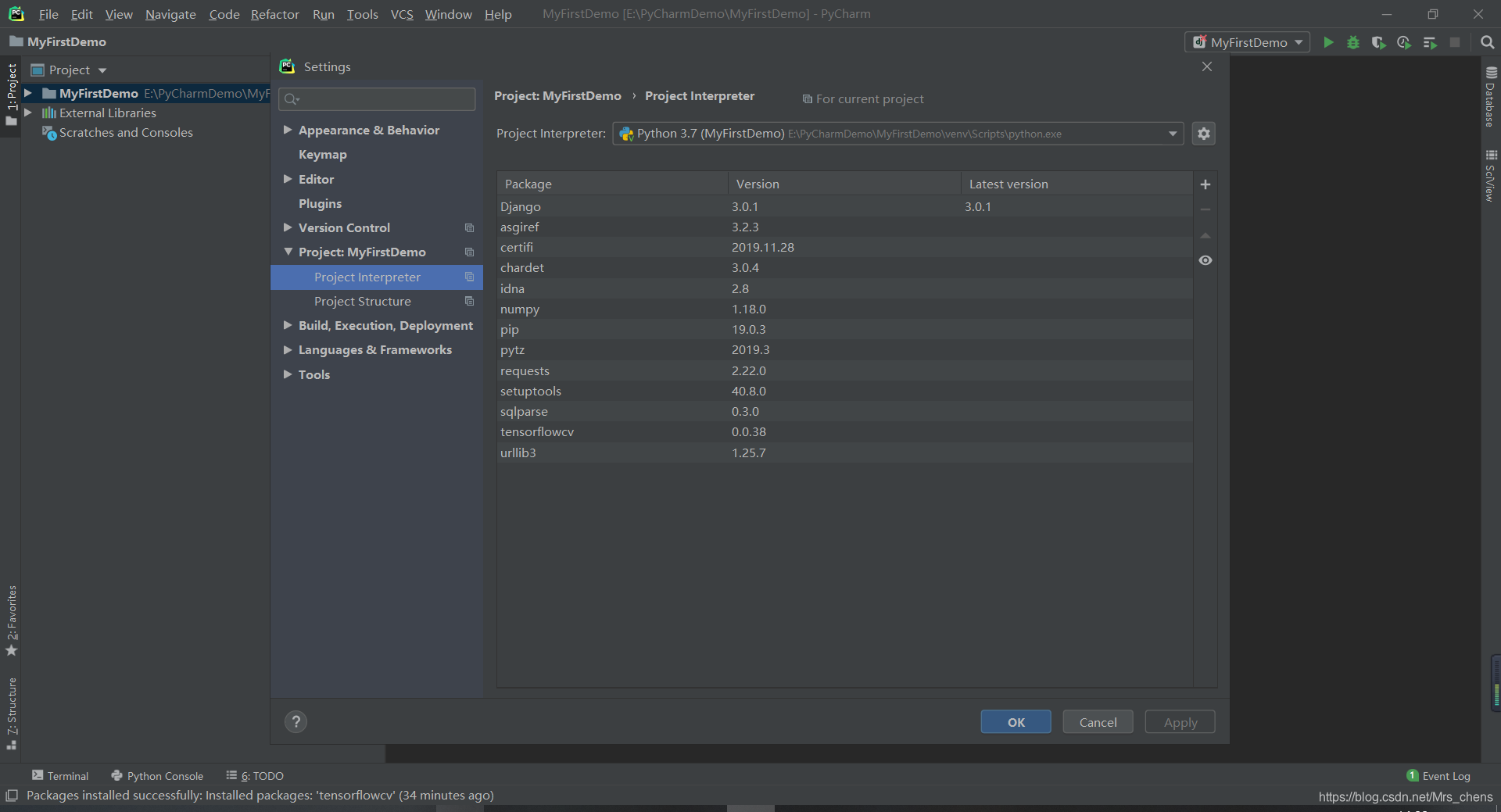Screen dimensions: 1501x812
Task: Expand the Tools settings section
Action: coord(288,374)
